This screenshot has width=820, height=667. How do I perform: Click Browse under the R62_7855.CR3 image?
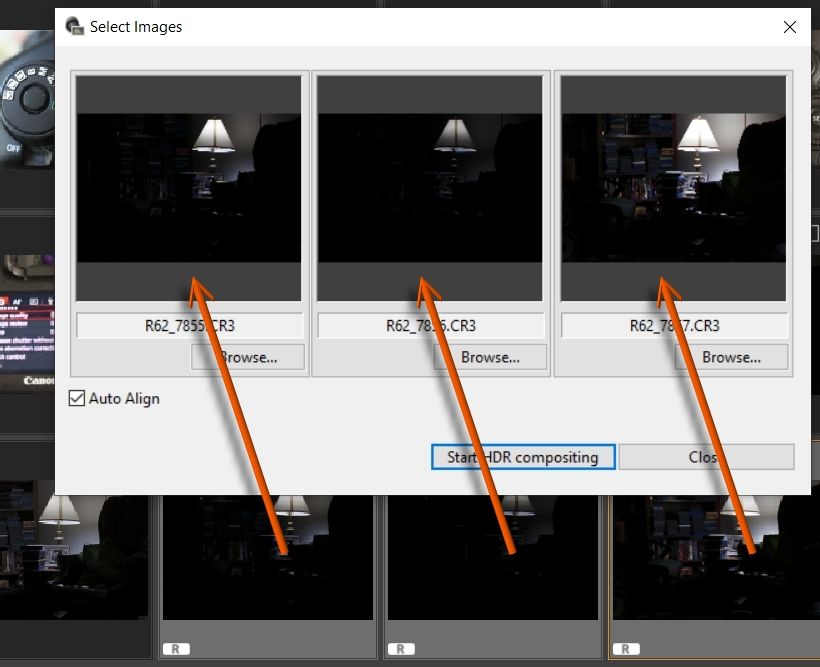(x=247, y=357)
